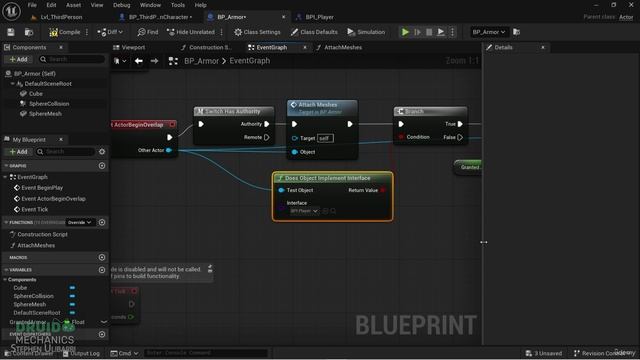Image resolution: width=640 pixels, height=360 pixels.
Task: Open the Debug menu
Action: point(121,5)
